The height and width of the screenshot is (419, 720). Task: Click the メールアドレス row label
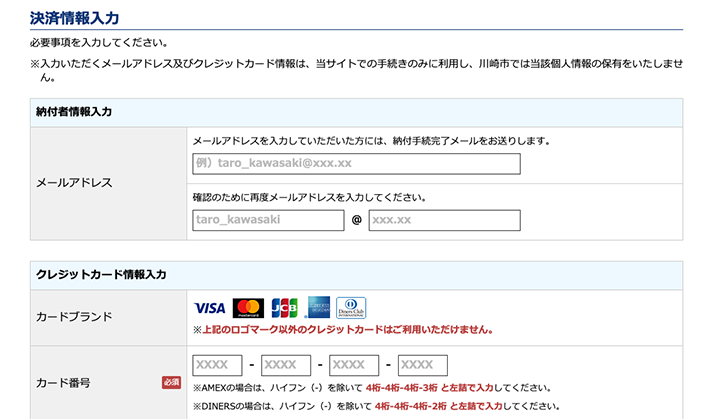74,183
